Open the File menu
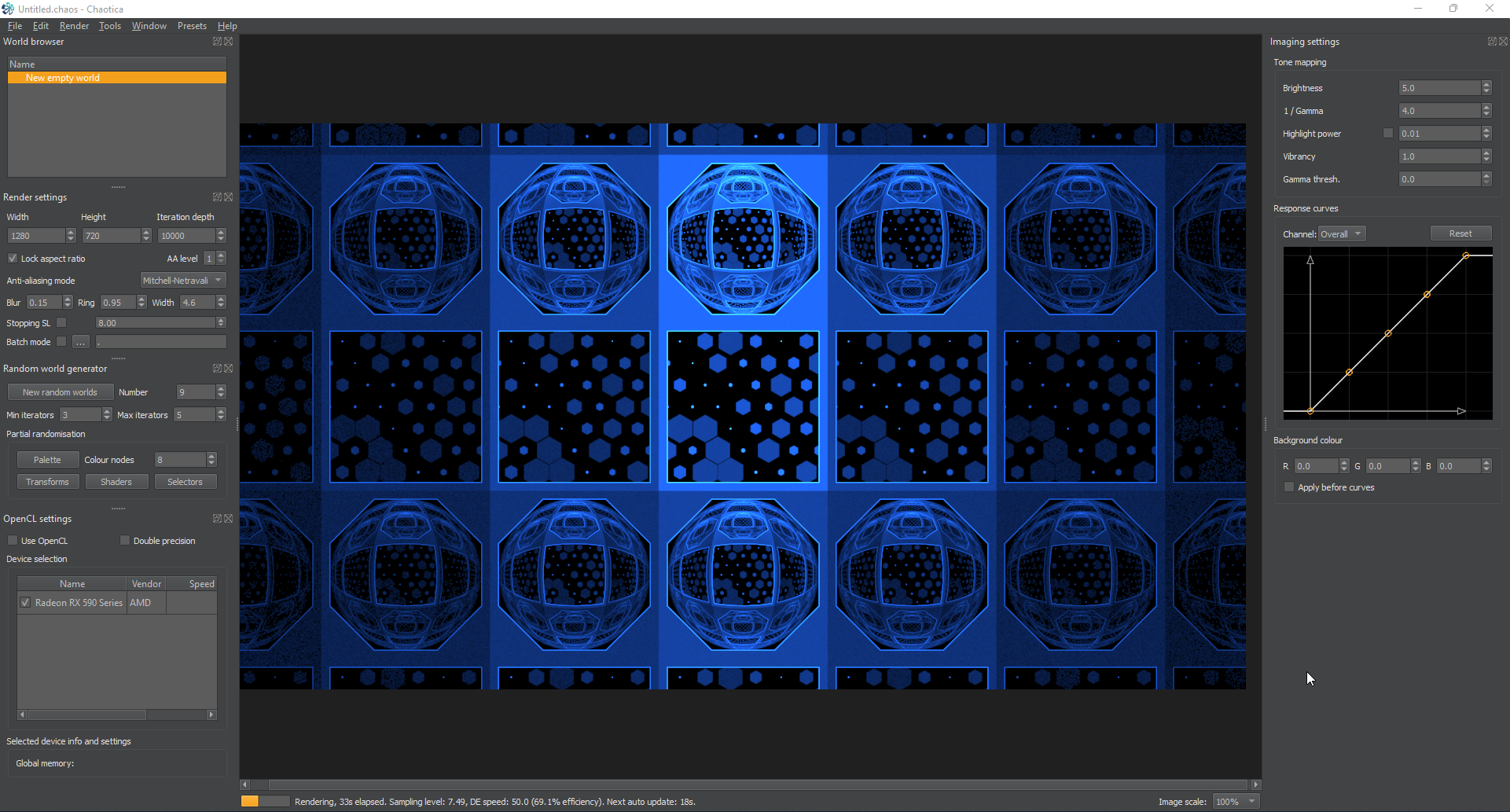This screenshot has height=812, width=1510. (x=15, y=26)
